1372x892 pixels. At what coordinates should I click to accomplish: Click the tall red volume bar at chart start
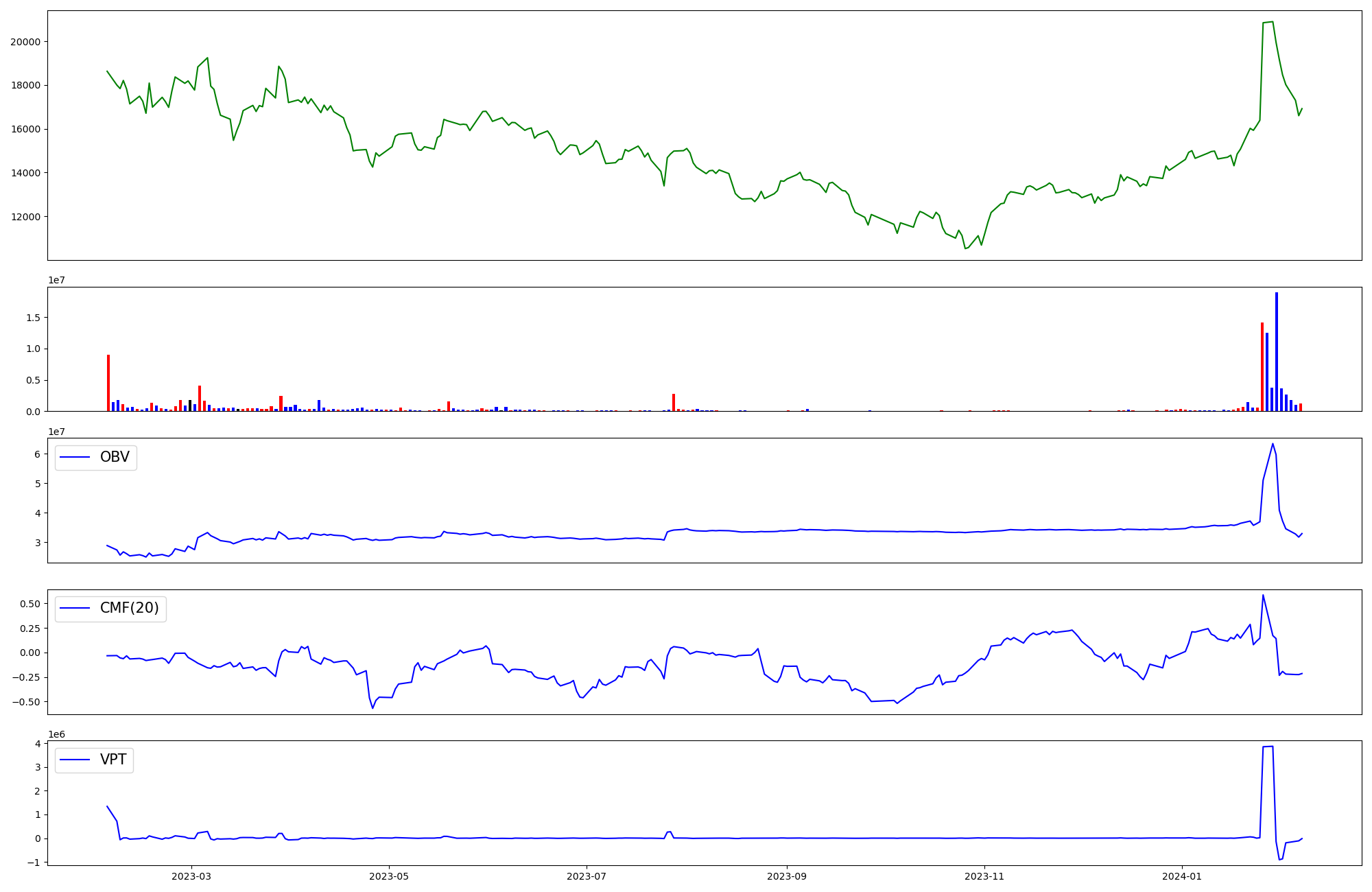[x=108, y=383]
